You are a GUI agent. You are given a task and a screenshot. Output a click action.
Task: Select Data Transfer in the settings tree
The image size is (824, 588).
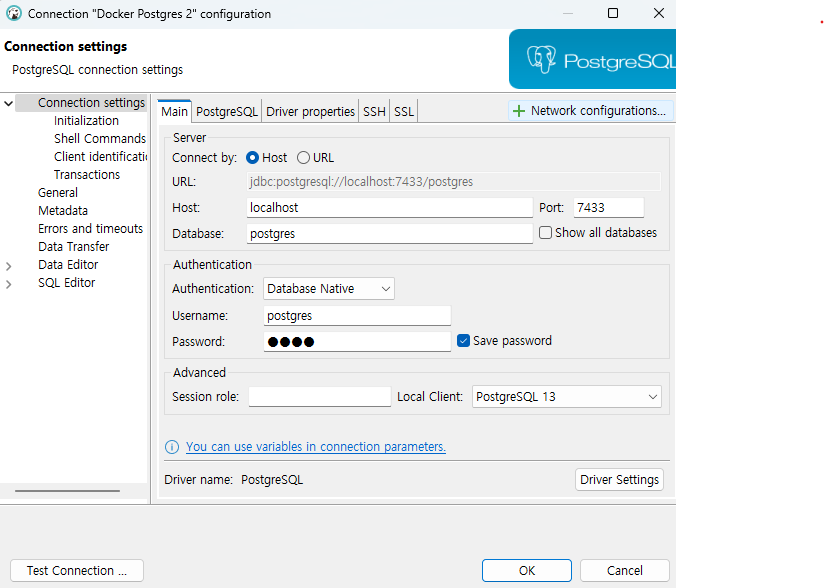pyautogui.click(x=74, y=246)
